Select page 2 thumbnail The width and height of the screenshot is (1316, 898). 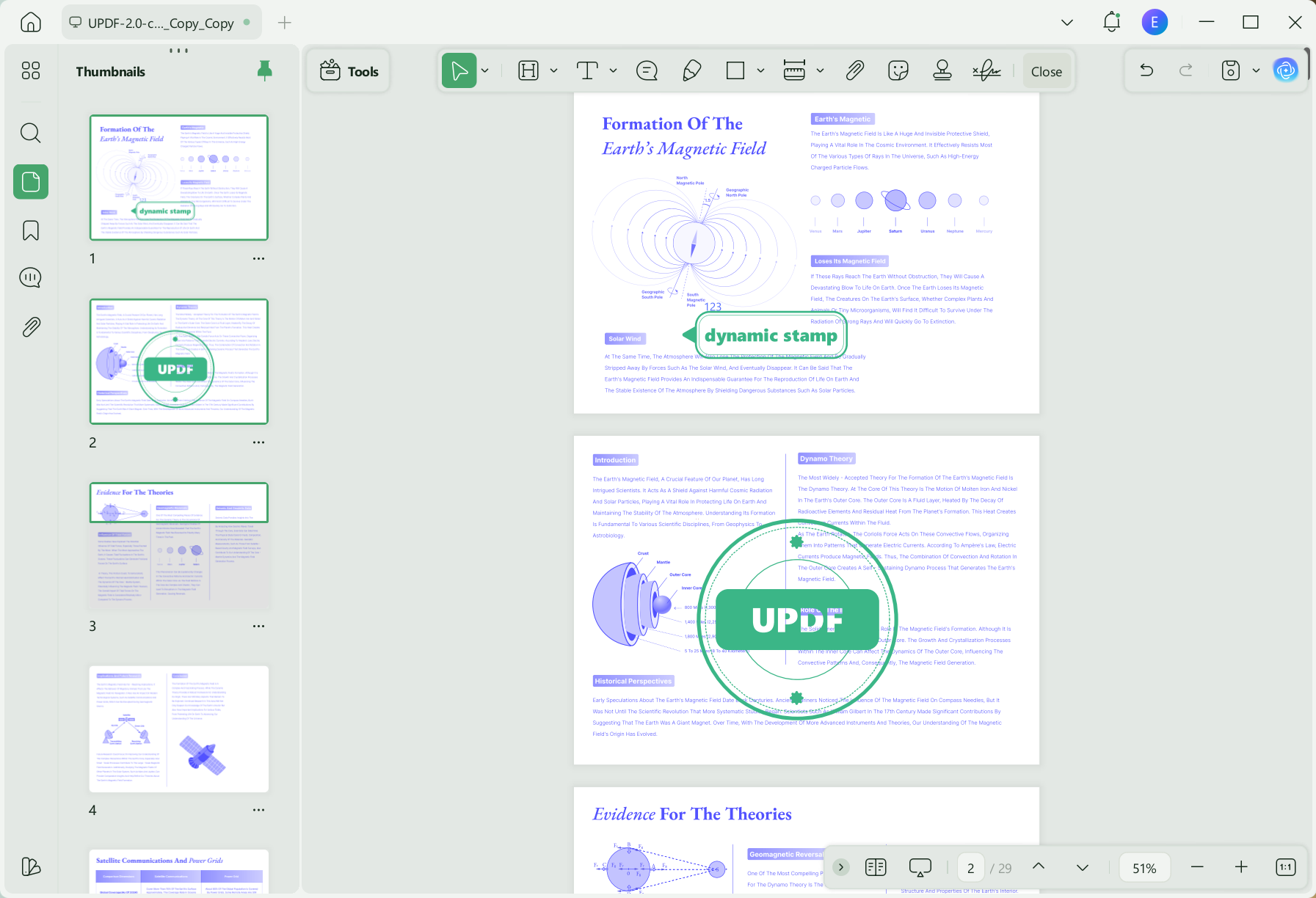pos(179,361)
